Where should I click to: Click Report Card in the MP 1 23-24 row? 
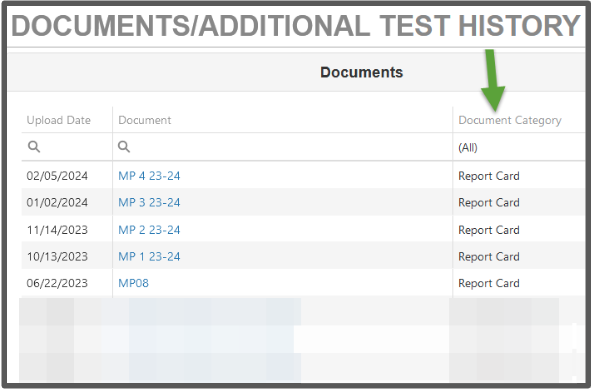pos(489,257)
